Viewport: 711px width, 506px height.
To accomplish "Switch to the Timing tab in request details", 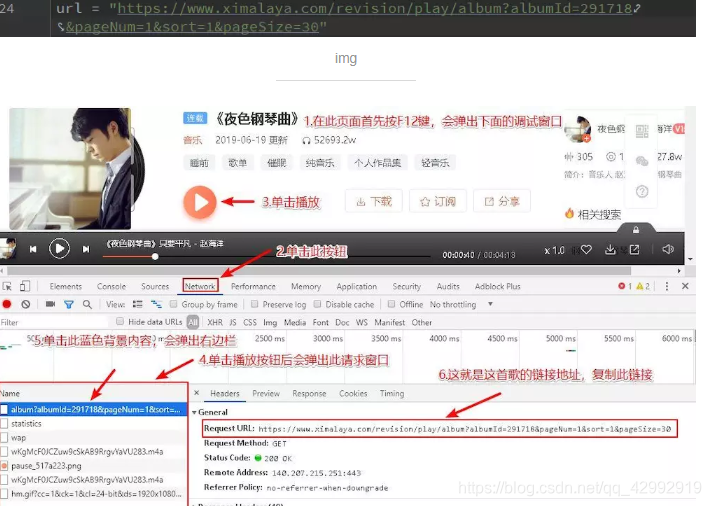I will click(x=392, y=394).
